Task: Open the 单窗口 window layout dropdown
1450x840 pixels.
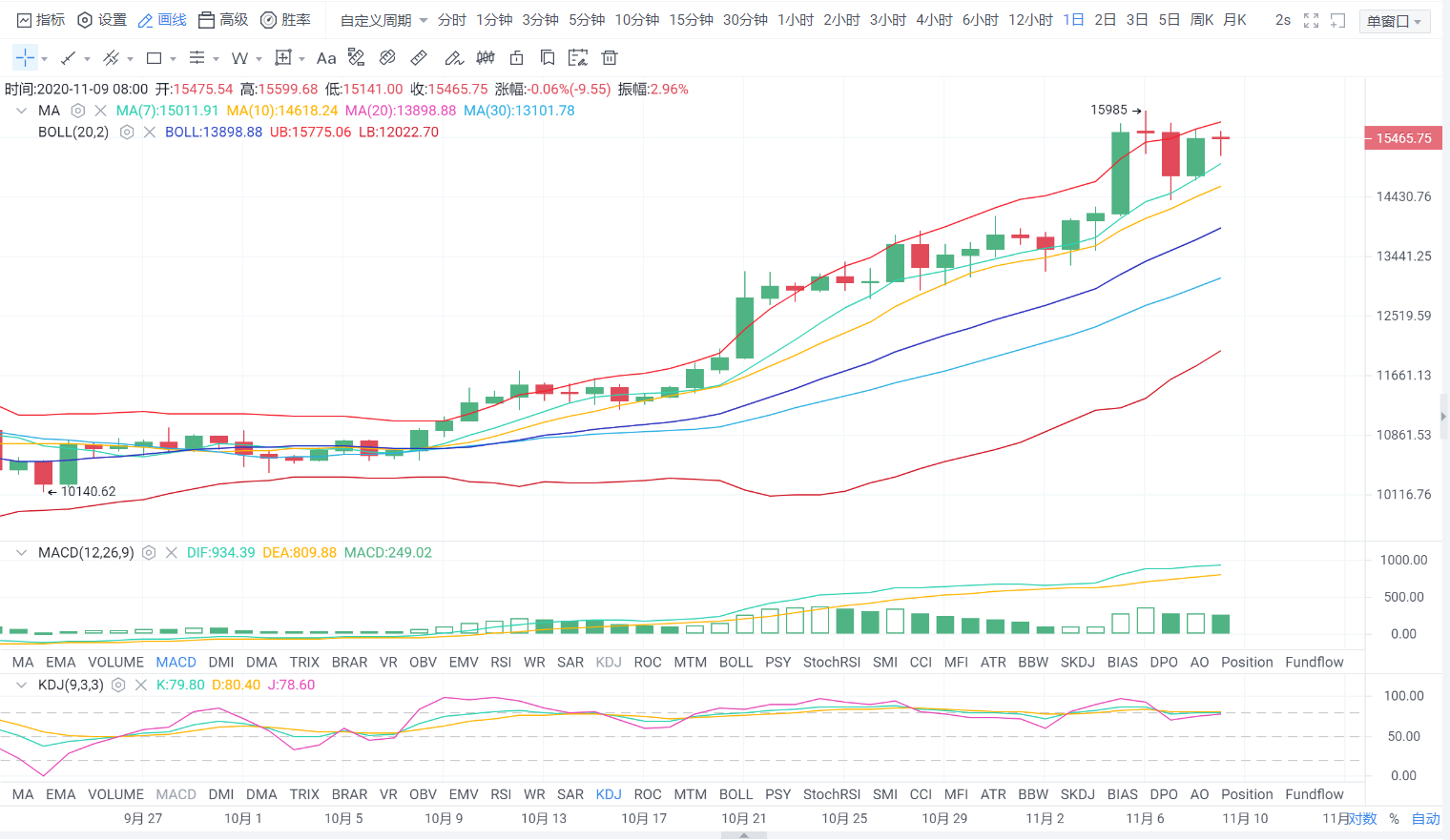Action: click(1394, 21)
